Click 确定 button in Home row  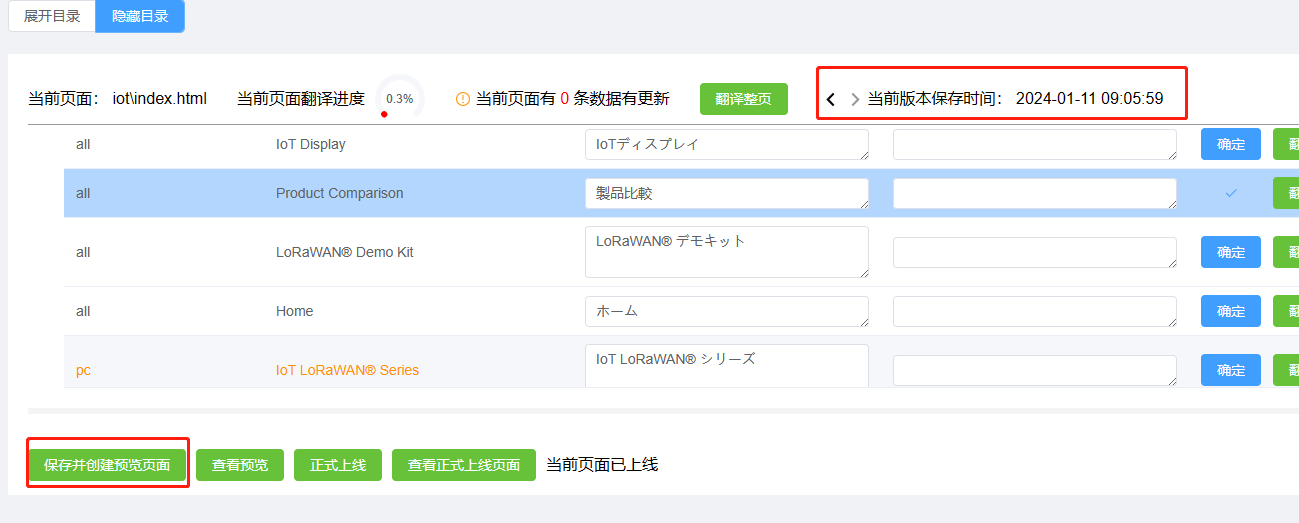(1231, 311)
